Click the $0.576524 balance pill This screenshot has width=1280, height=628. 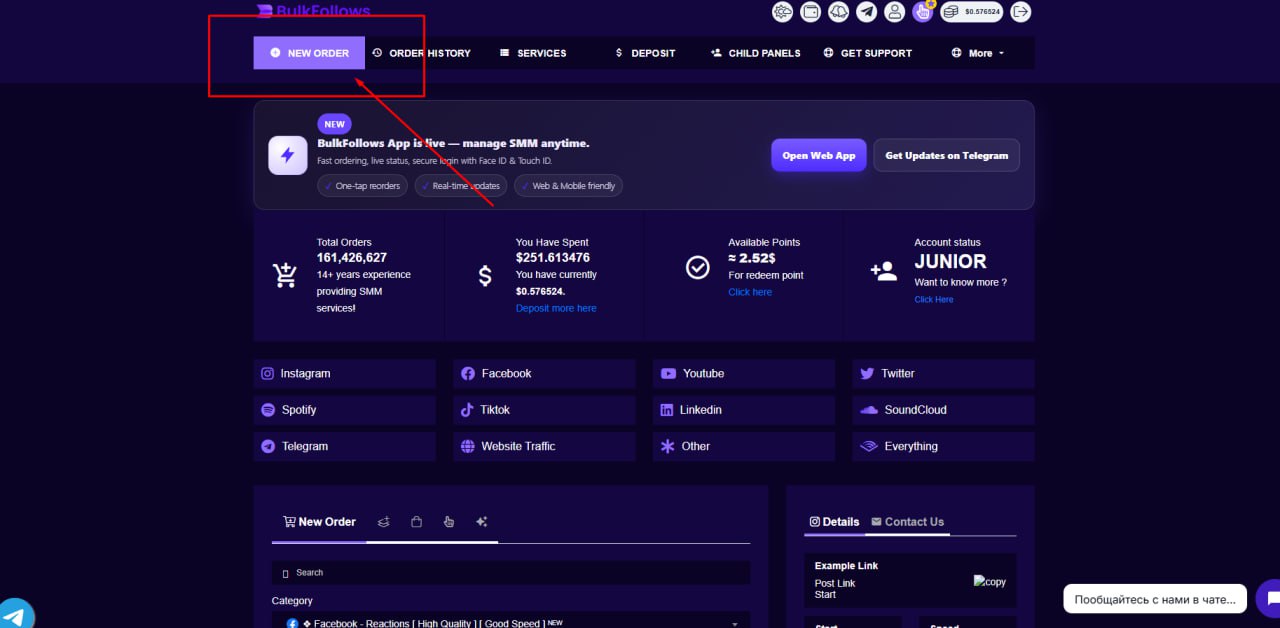(x=971, y=12)
